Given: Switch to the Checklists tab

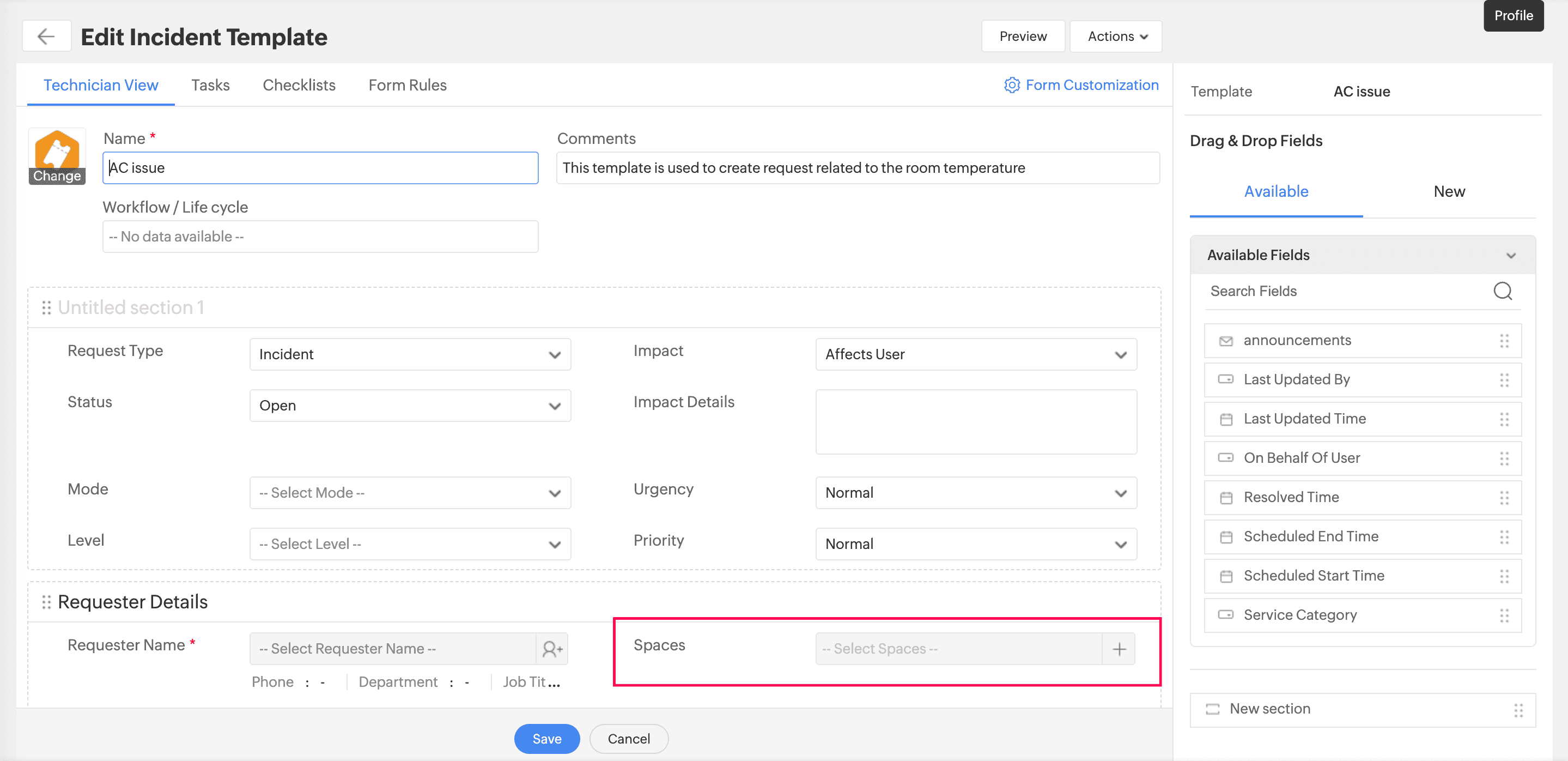Looking at the screenshot, I should pyautogui.click(x=299, y=85).
